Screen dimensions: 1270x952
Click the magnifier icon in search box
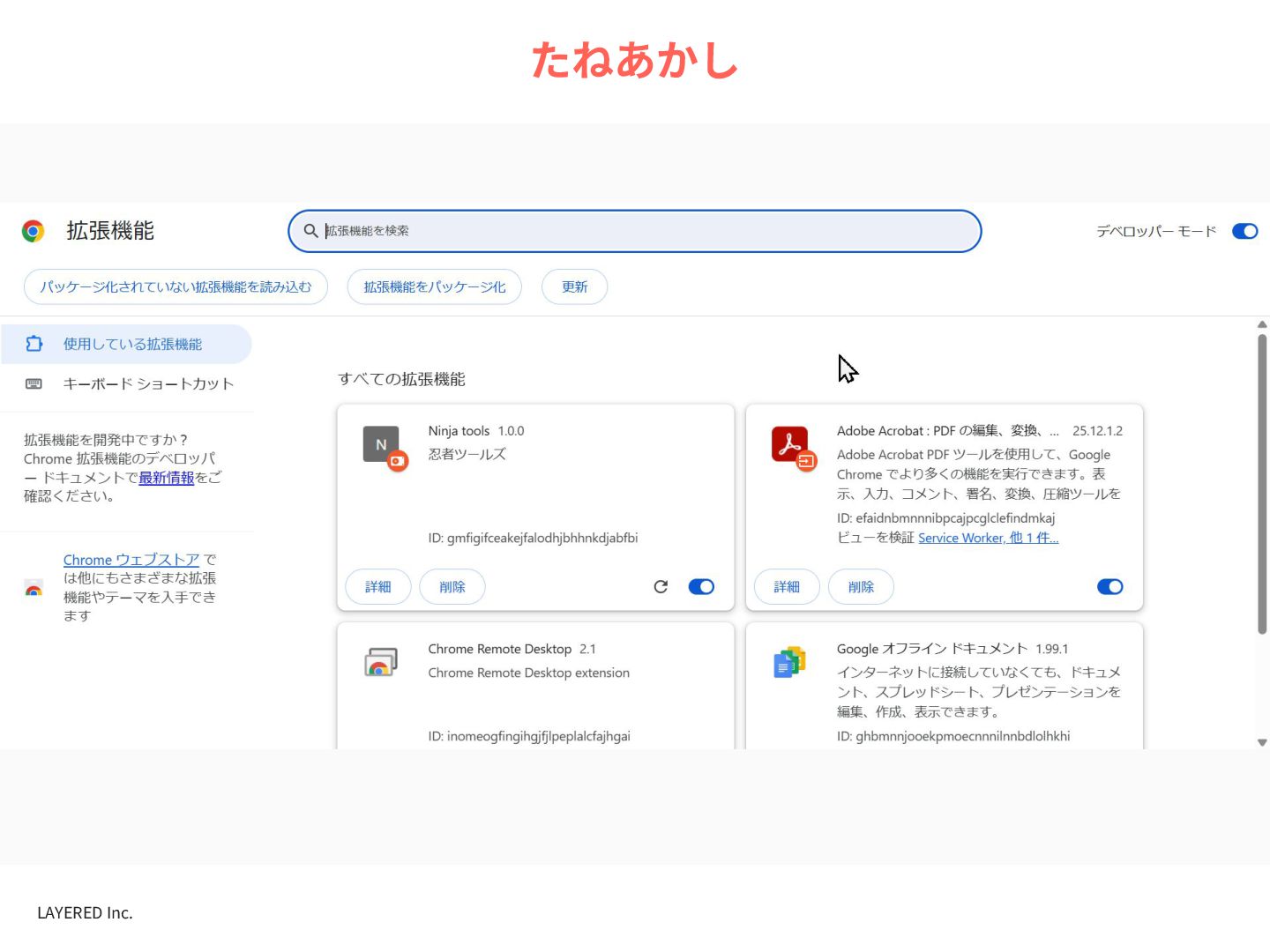point(310,231)
